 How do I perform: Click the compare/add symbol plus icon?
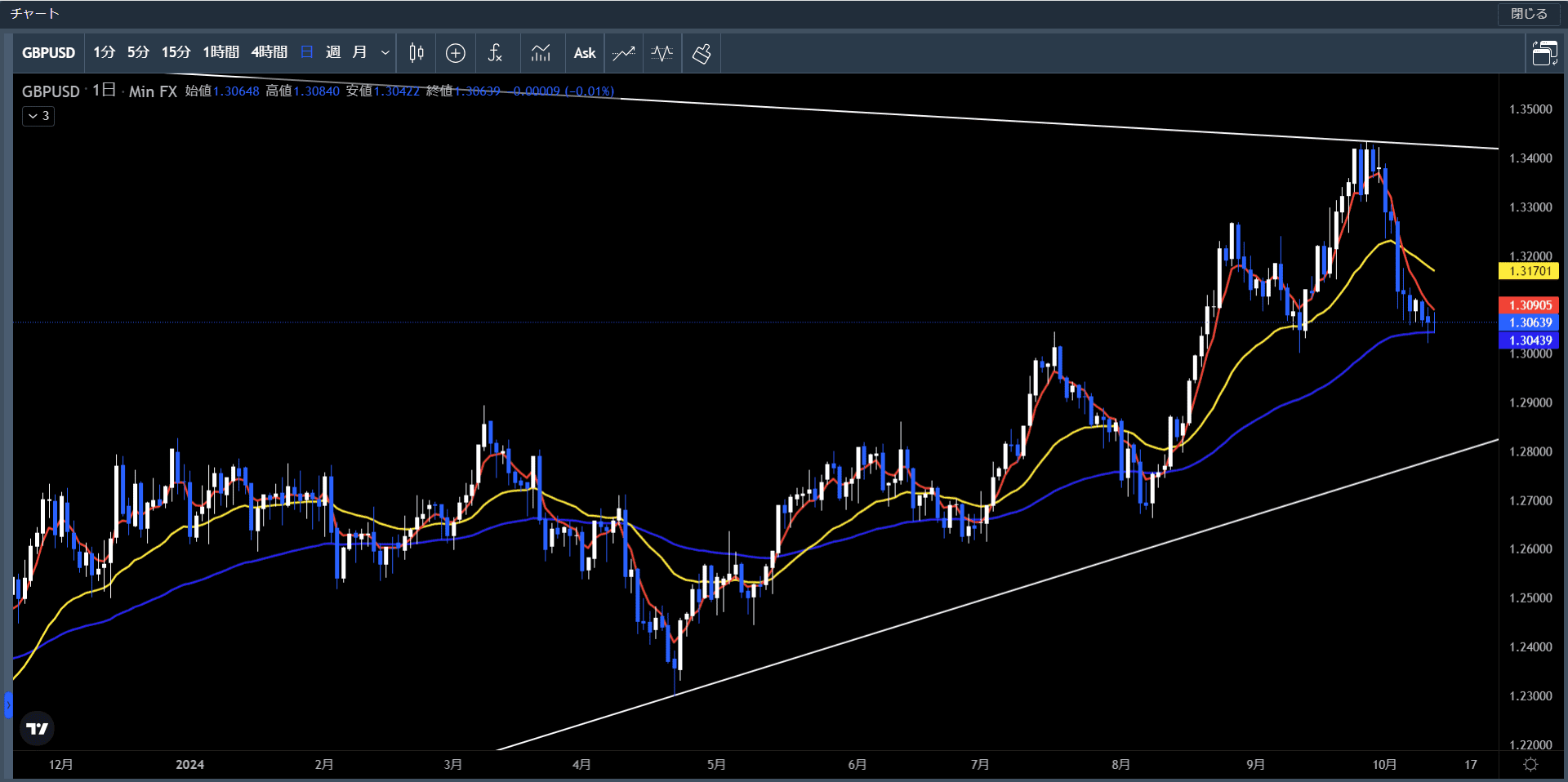456,53
